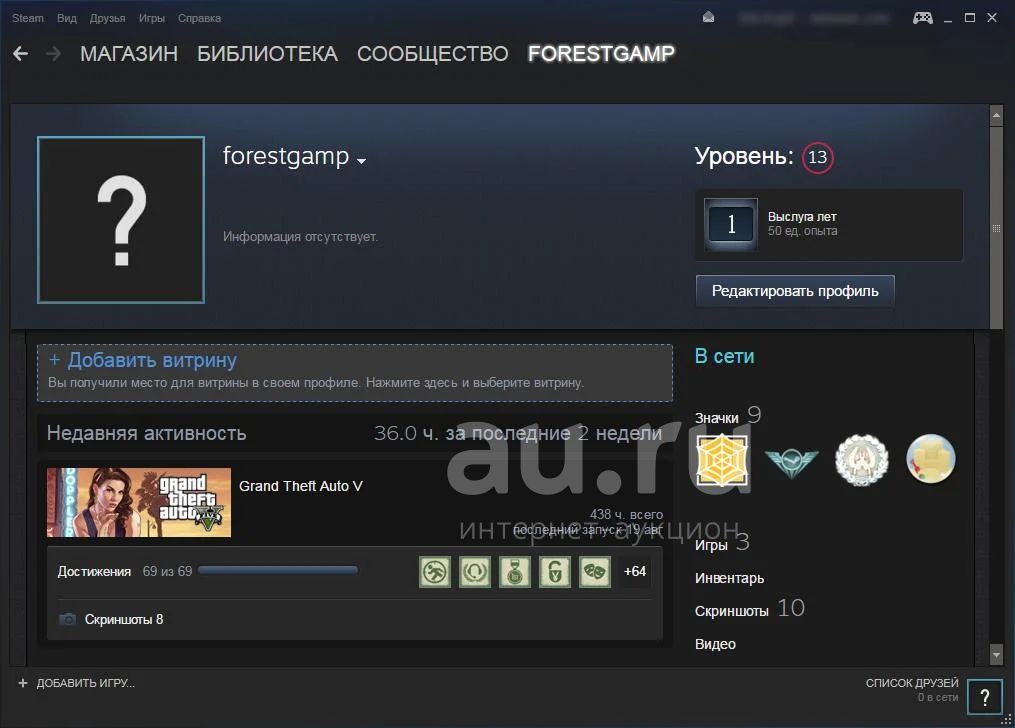Switch to the БИБЛИОТЕКА tab

tap(267, 54)
